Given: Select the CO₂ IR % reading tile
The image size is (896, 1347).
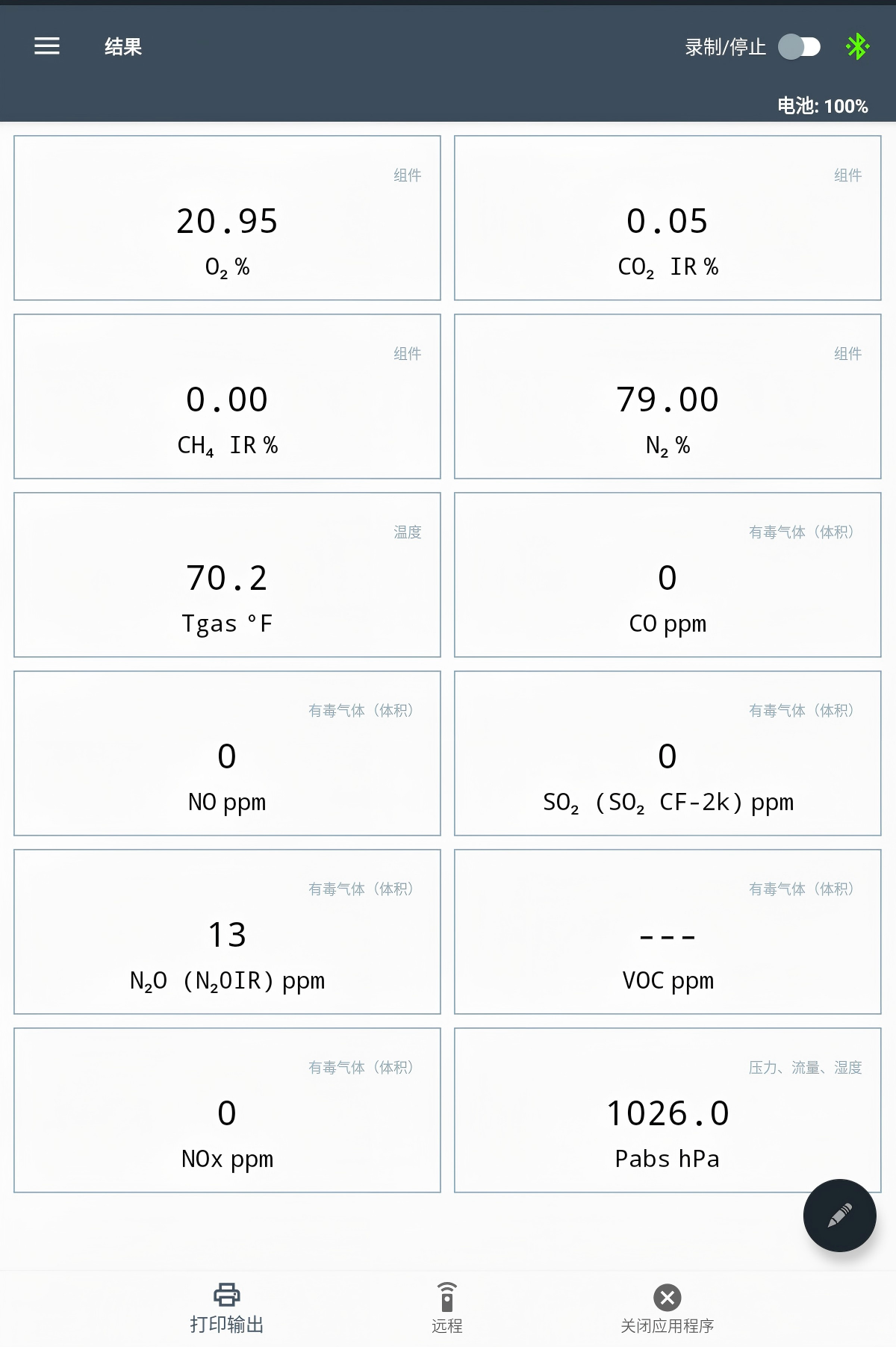Looking at the screenshot, I should pyautogui.click(x=668, y=218).
